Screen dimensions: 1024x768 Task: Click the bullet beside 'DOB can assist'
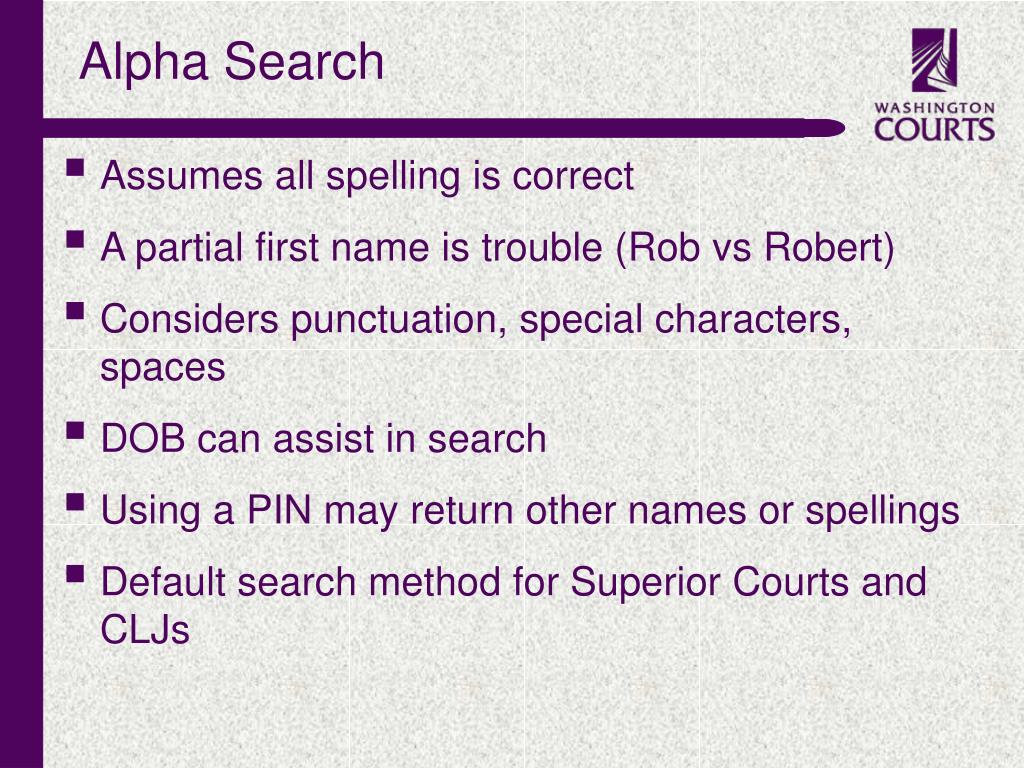(76, 430)
